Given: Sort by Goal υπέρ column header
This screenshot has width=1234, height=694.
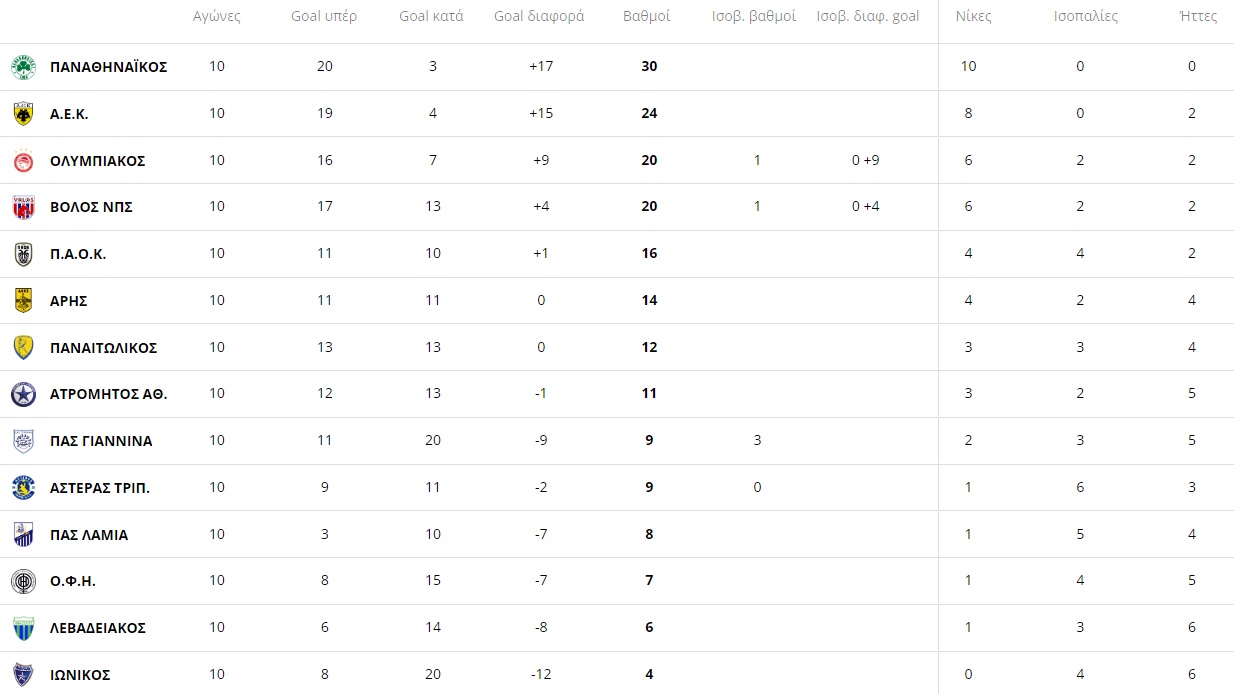Looking at the screenshot, I should click(x=324, y=16).
